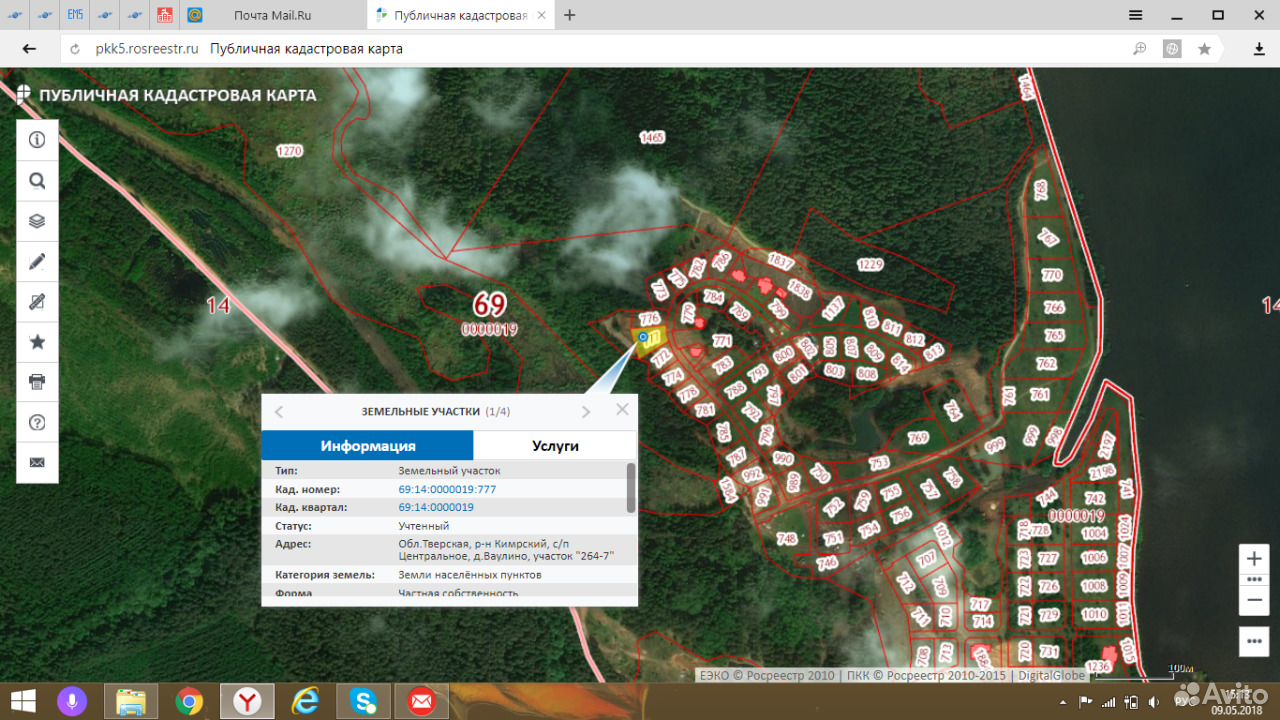Image resolution: width=1280 pixels, height=720 pixels.
Task: Close the Публичная кадастровая browser tab
Action: point(543,15)
